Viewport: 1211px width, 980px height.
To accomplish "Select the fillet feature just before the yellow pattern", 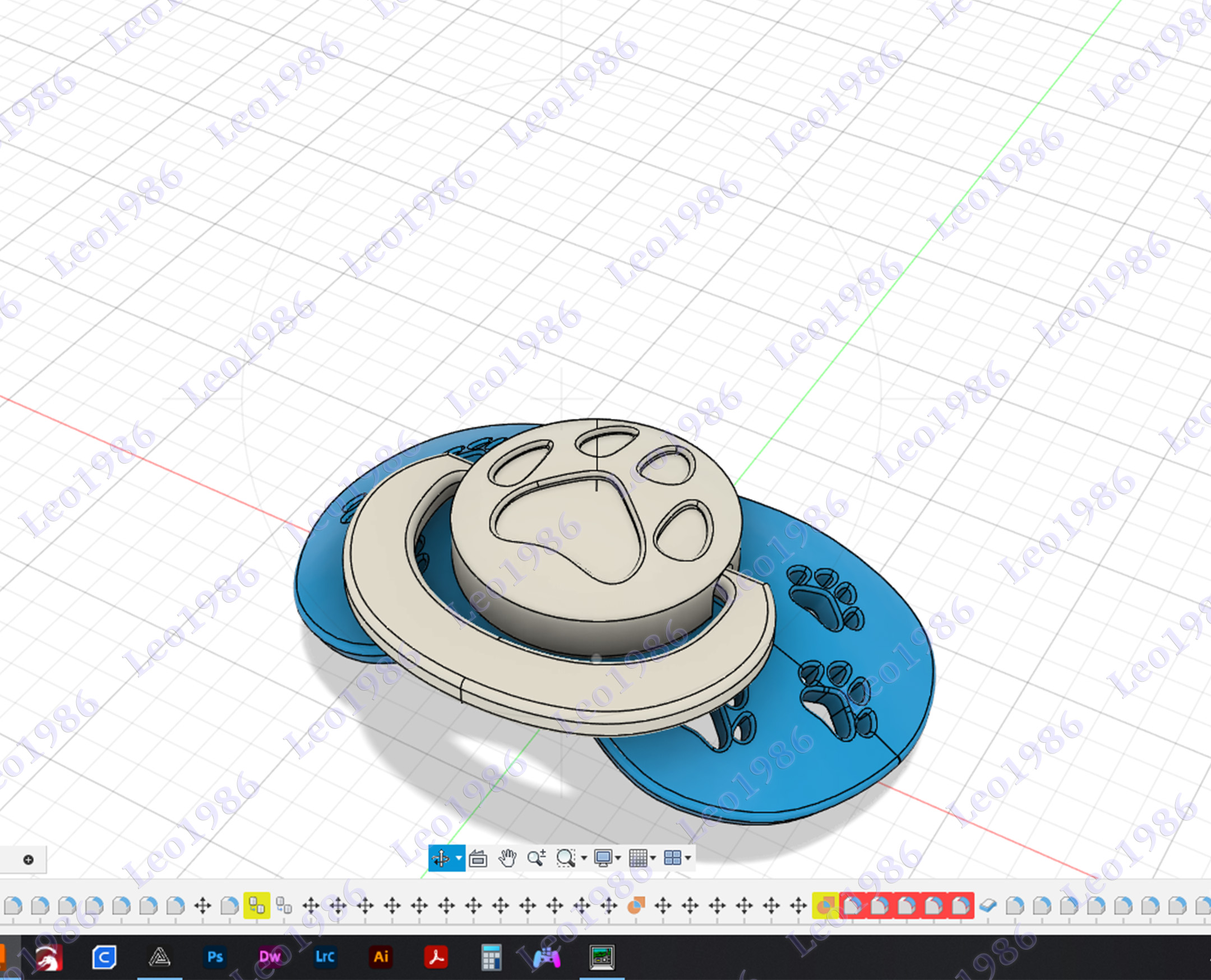I will click(x=230, y=907).
